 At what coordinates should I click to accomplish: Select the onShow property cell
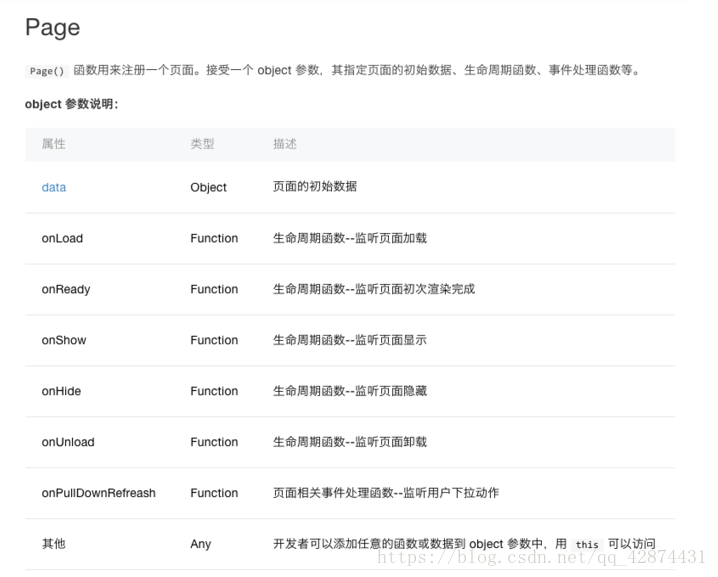[x=64, y=340]
